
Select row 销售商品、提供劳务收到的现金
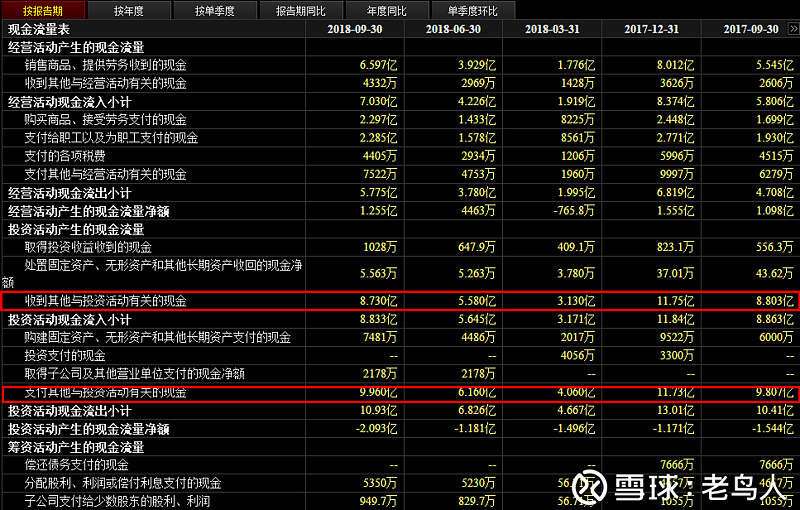pos(400,65)
